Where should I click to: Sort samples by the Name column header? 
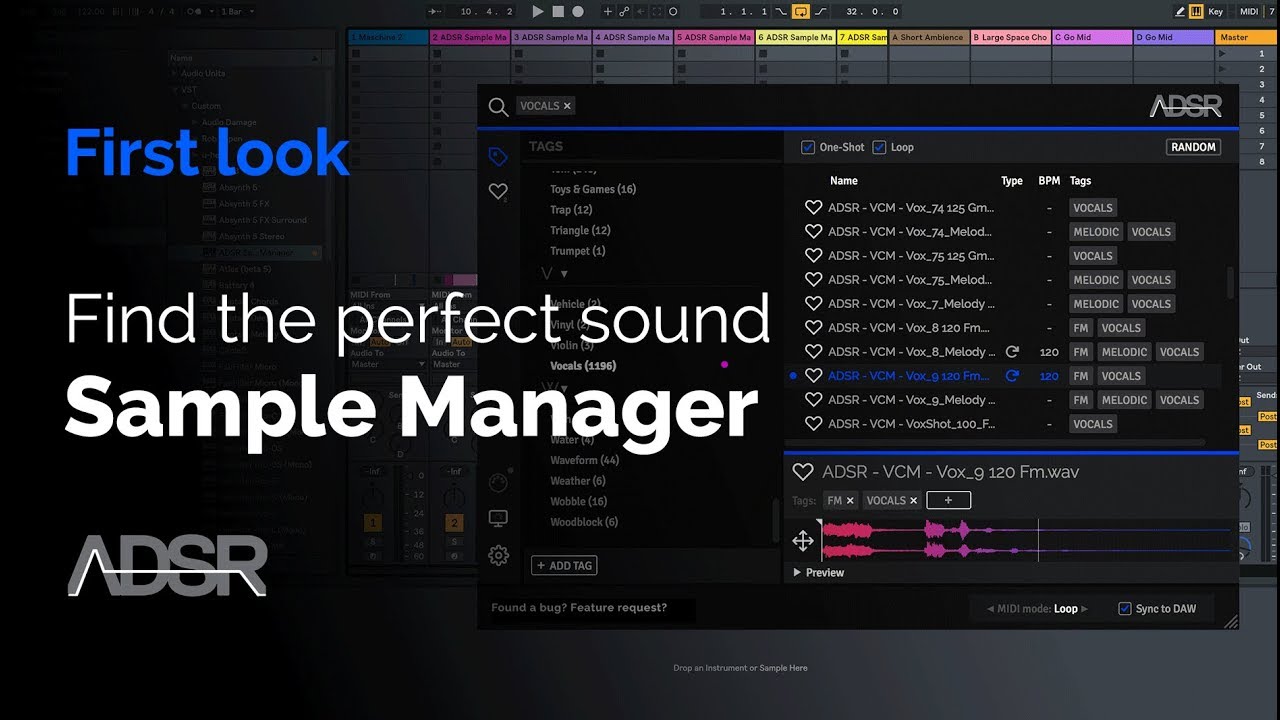[x=844, y=181]
